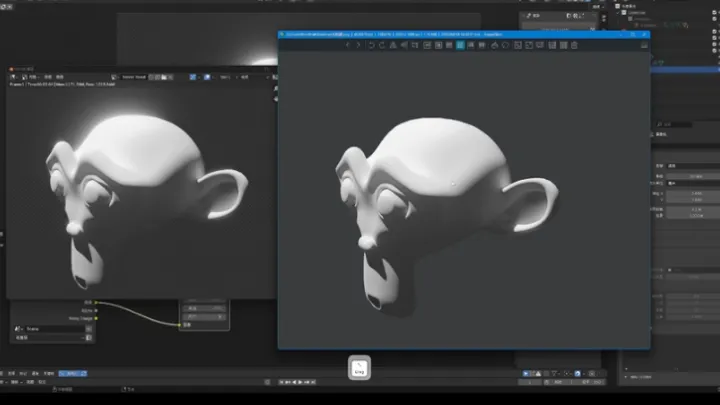The image size is (720, 405).
Task: Open the render slot dropdown in render window
Action: [226, 77]
